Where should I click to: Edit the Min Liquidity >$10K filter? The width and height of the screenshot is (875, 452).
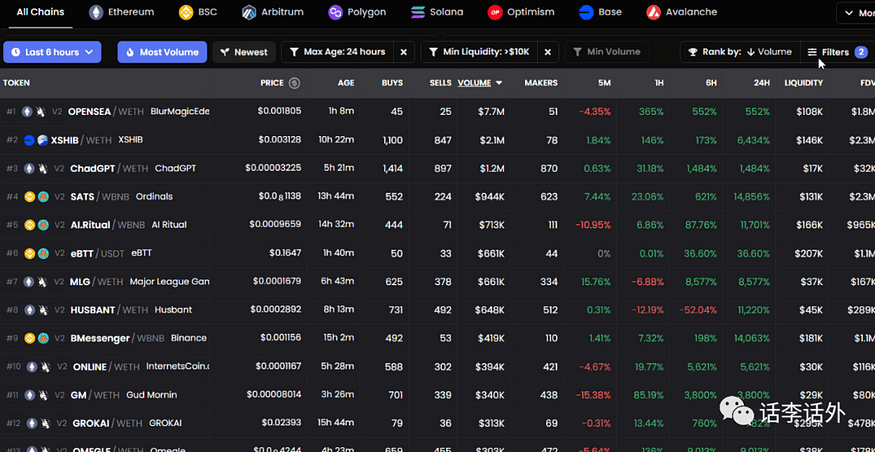479,52
